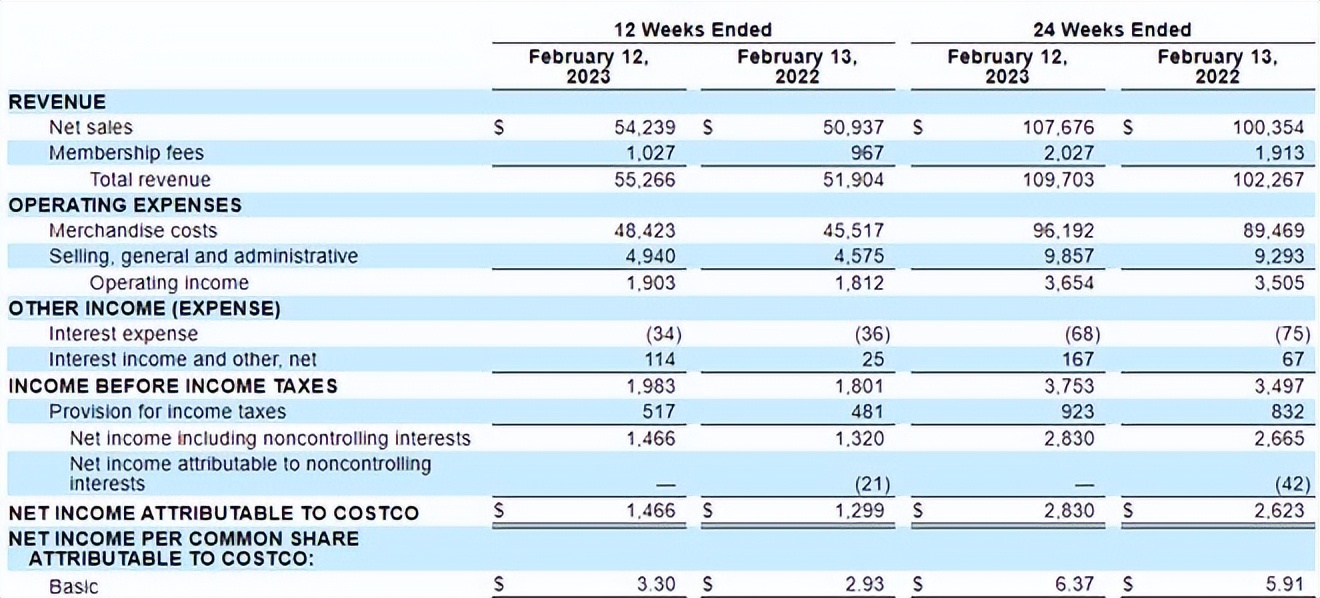Click Interest income and other, net label
Screen dimensions: 1320x598
pos(183,359)
